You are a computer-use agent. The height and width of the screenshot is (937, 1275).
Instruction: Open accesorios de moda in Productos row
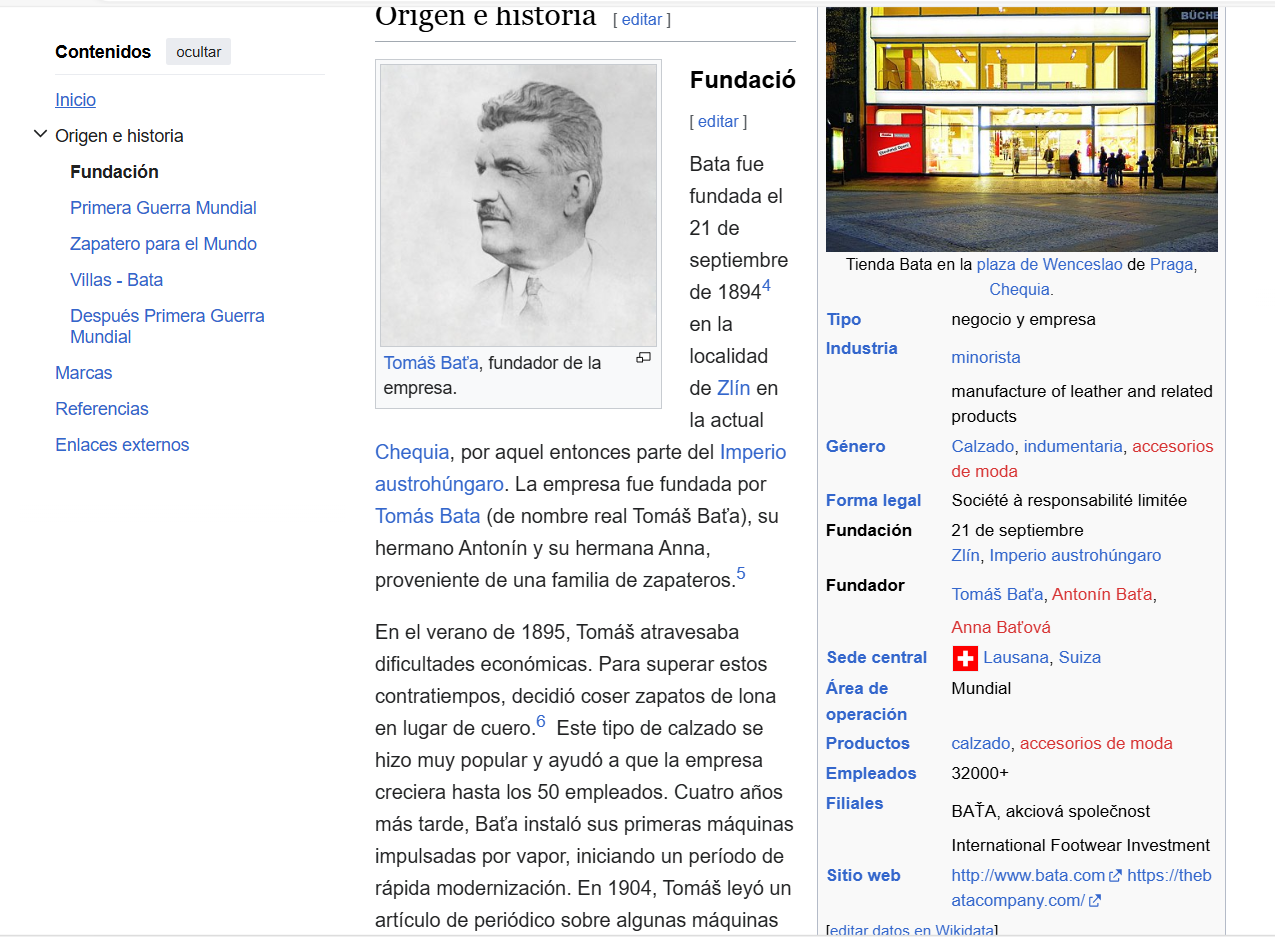coord(1096,744)
